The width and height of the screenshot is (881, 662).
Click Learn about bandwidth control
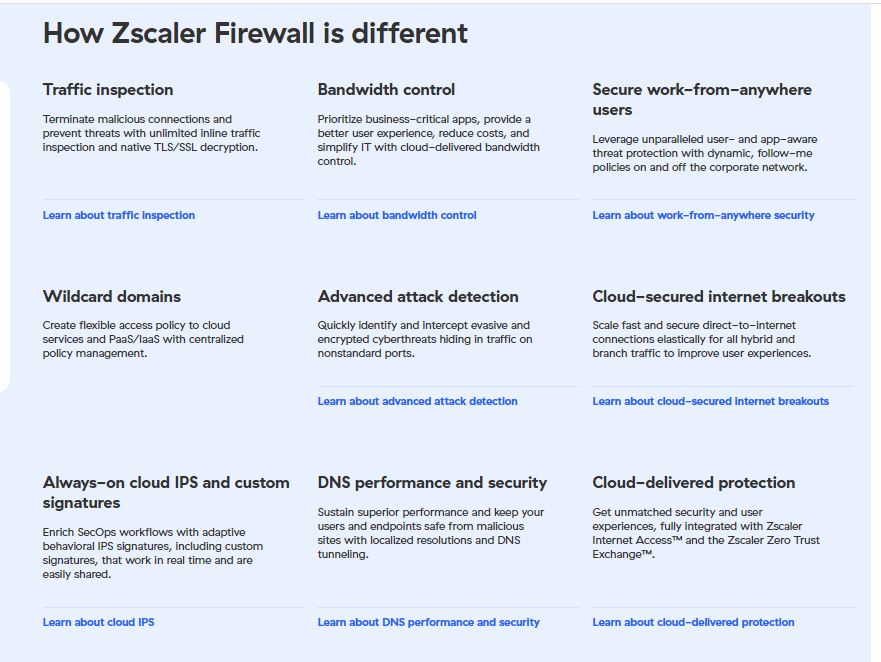coord(396,215)
